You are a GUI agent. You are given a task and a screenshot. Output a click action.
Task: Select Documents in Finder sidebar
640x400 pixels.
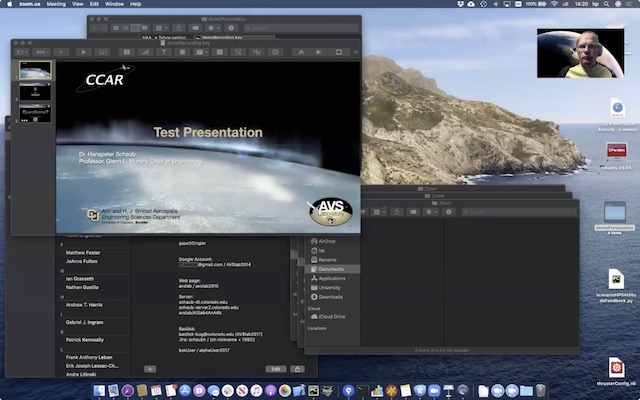click(x=332, y=269)
